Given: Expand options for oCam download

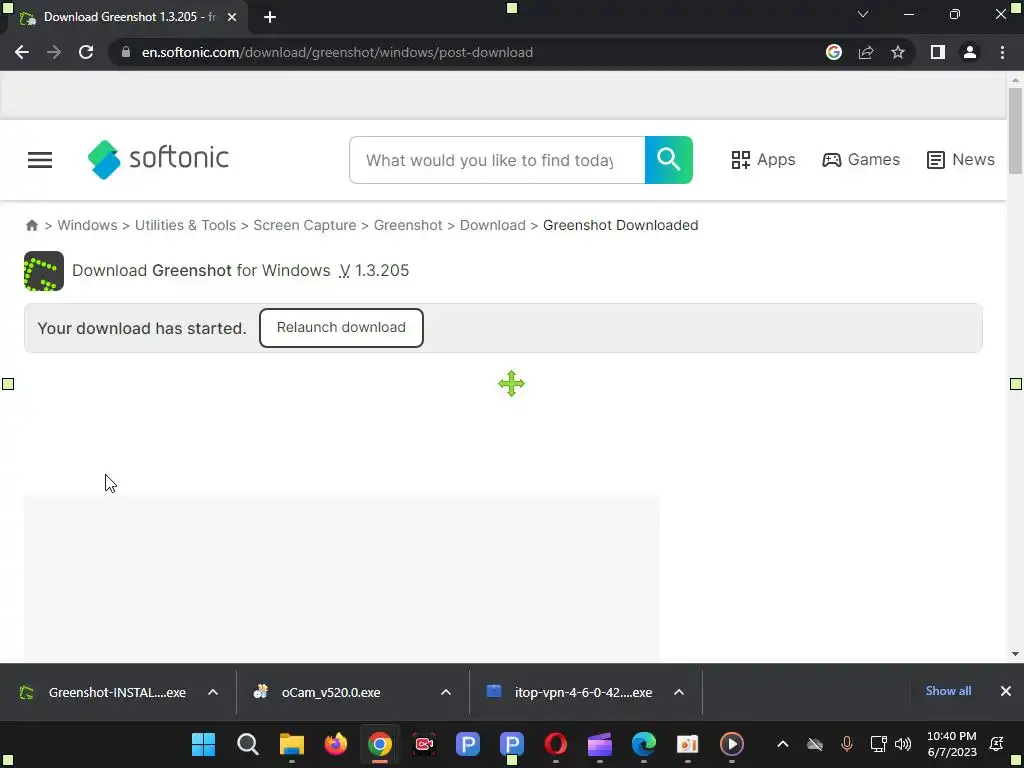Looking at the screenshot, I should click(x=446, y=692).
